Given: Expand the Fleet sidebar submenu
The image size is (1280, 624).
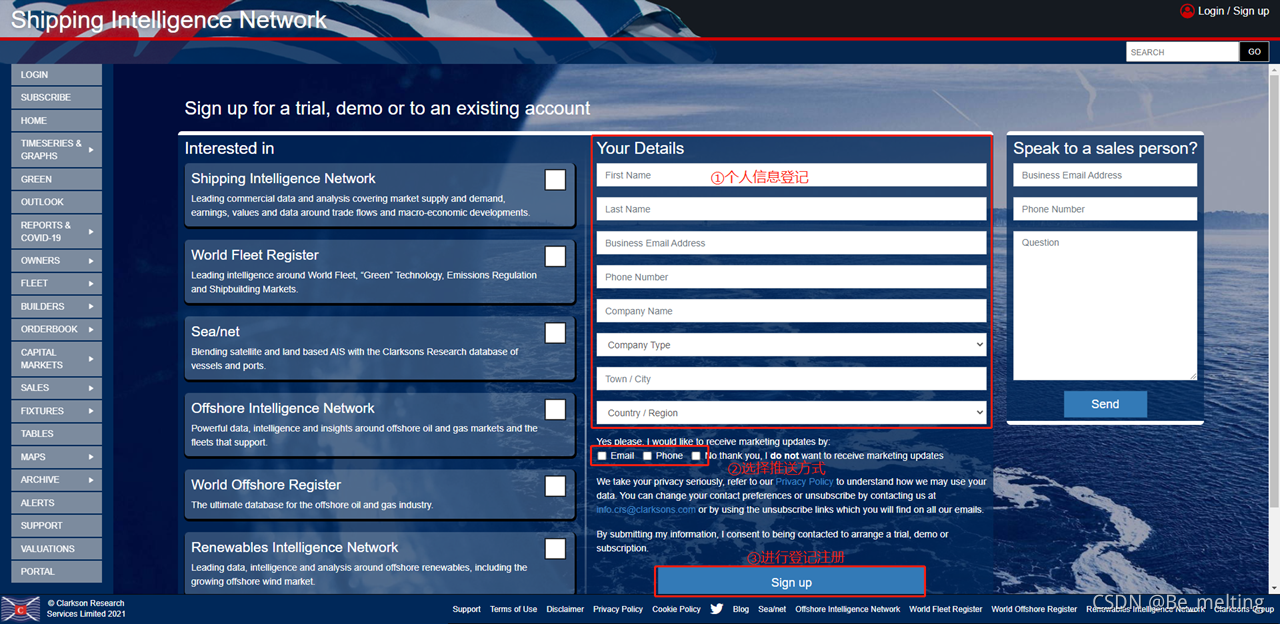Looking at the screenshot, I should point(91,284).
